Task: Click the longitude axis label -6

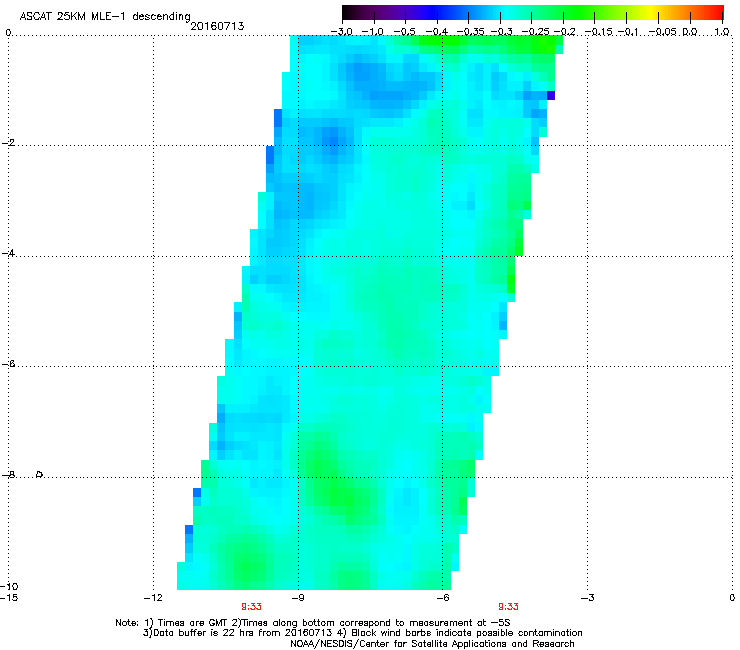Action: point(442,598)
